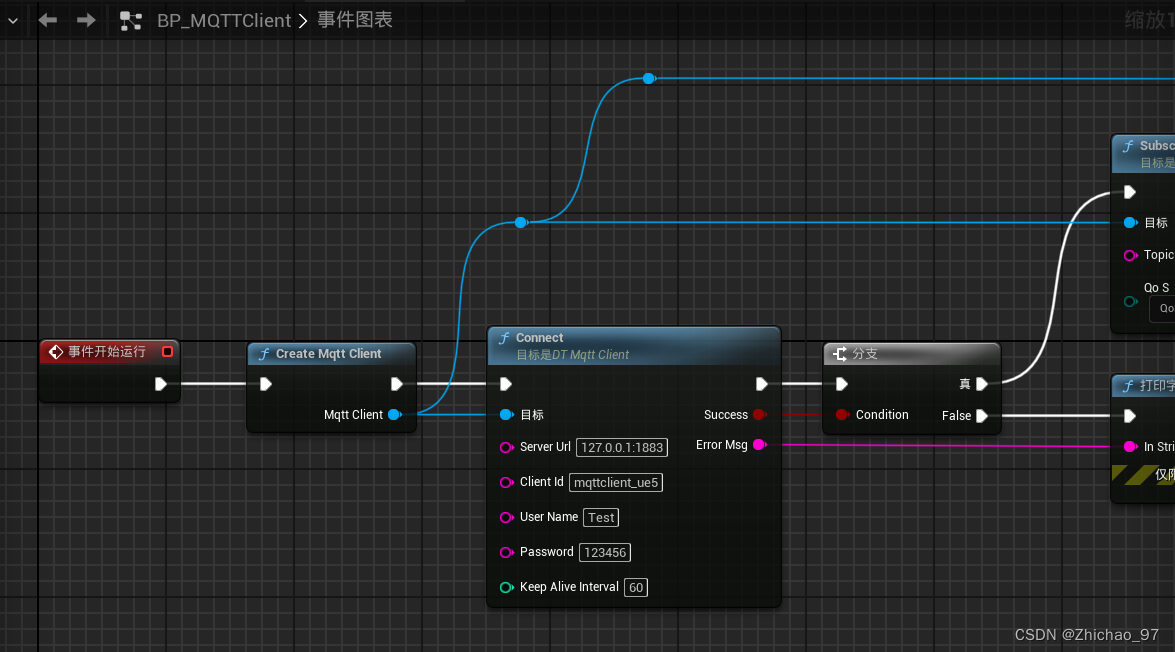The height and width of the screenshot is (652, 1175).
Task: Click the Keep Alive Interval value box
Action: coord(636,587)
